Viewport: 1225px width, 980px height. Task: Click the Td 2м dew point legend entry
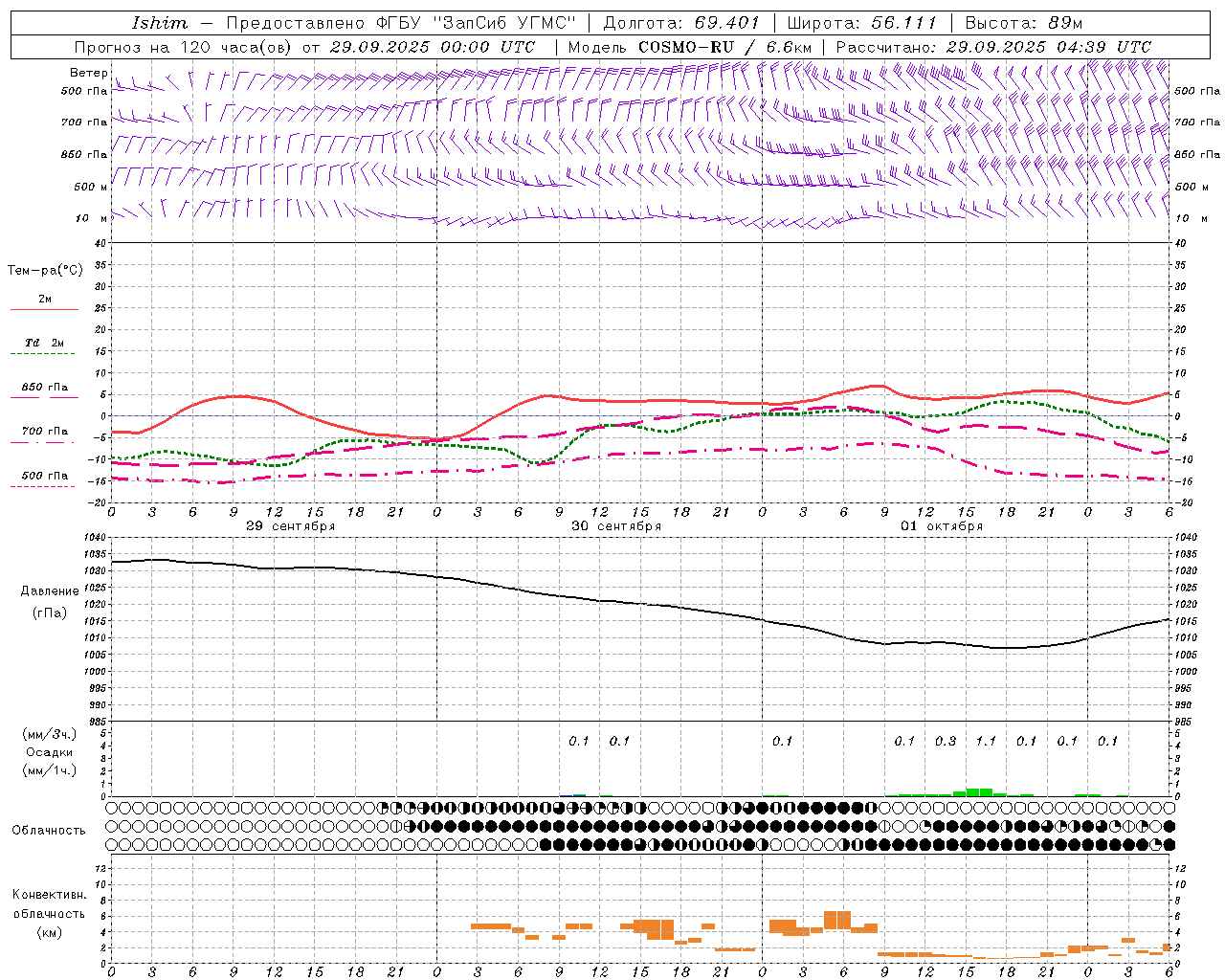[45, 343]
